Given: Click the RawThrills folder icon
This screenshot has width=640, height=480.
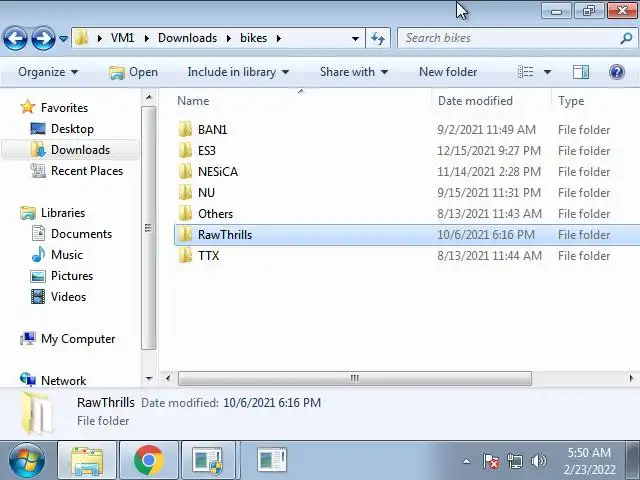Looking at the screenshot, I should click(185, 234).
